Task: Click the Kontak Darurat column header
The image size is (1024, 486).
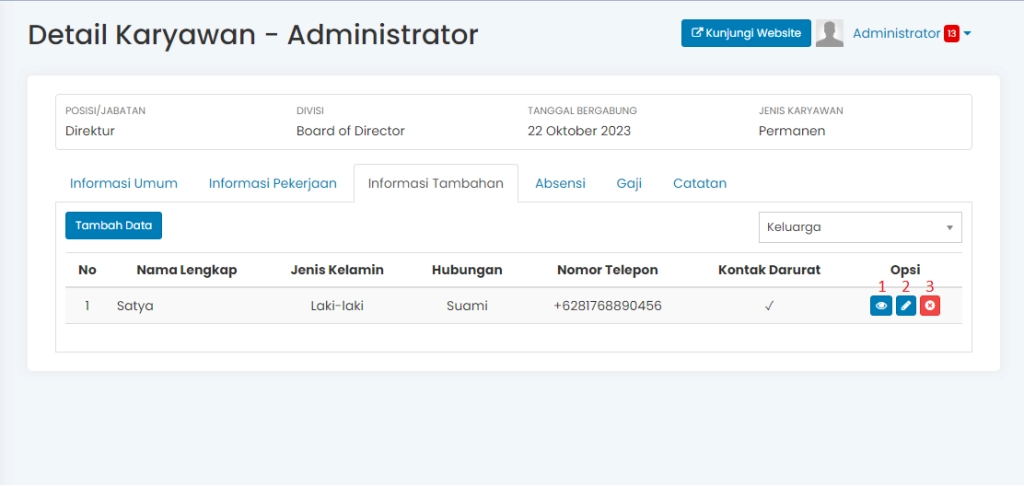Action: tap(769, 270)
